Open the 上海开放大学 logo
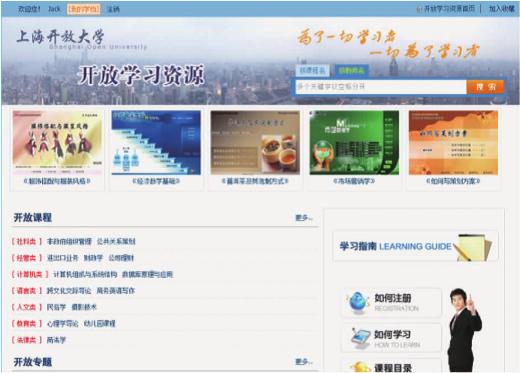520x373 pixels. click(x=61, y=37)
